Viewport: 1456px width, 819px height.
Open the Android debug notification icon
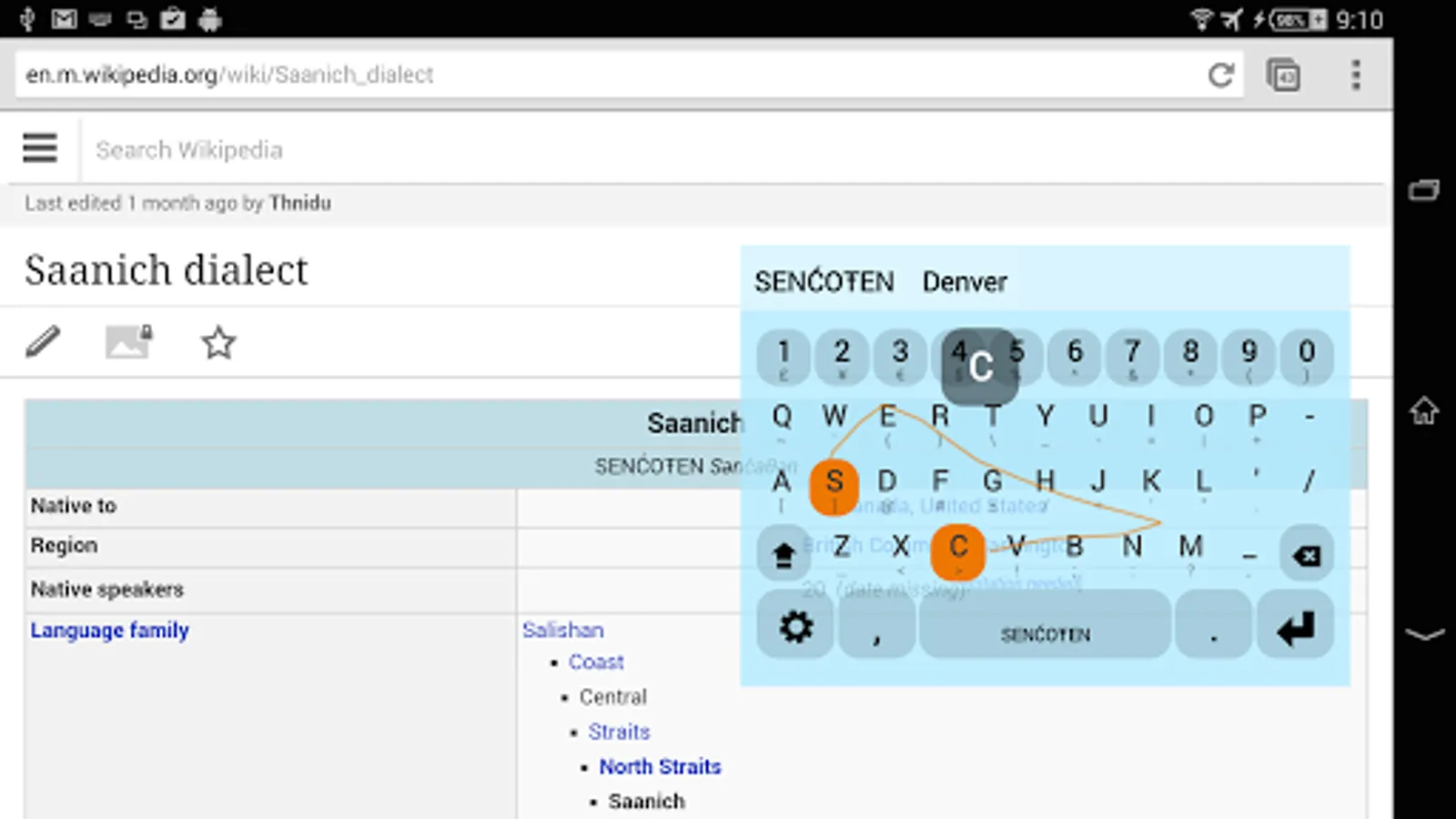coord(210,19)
